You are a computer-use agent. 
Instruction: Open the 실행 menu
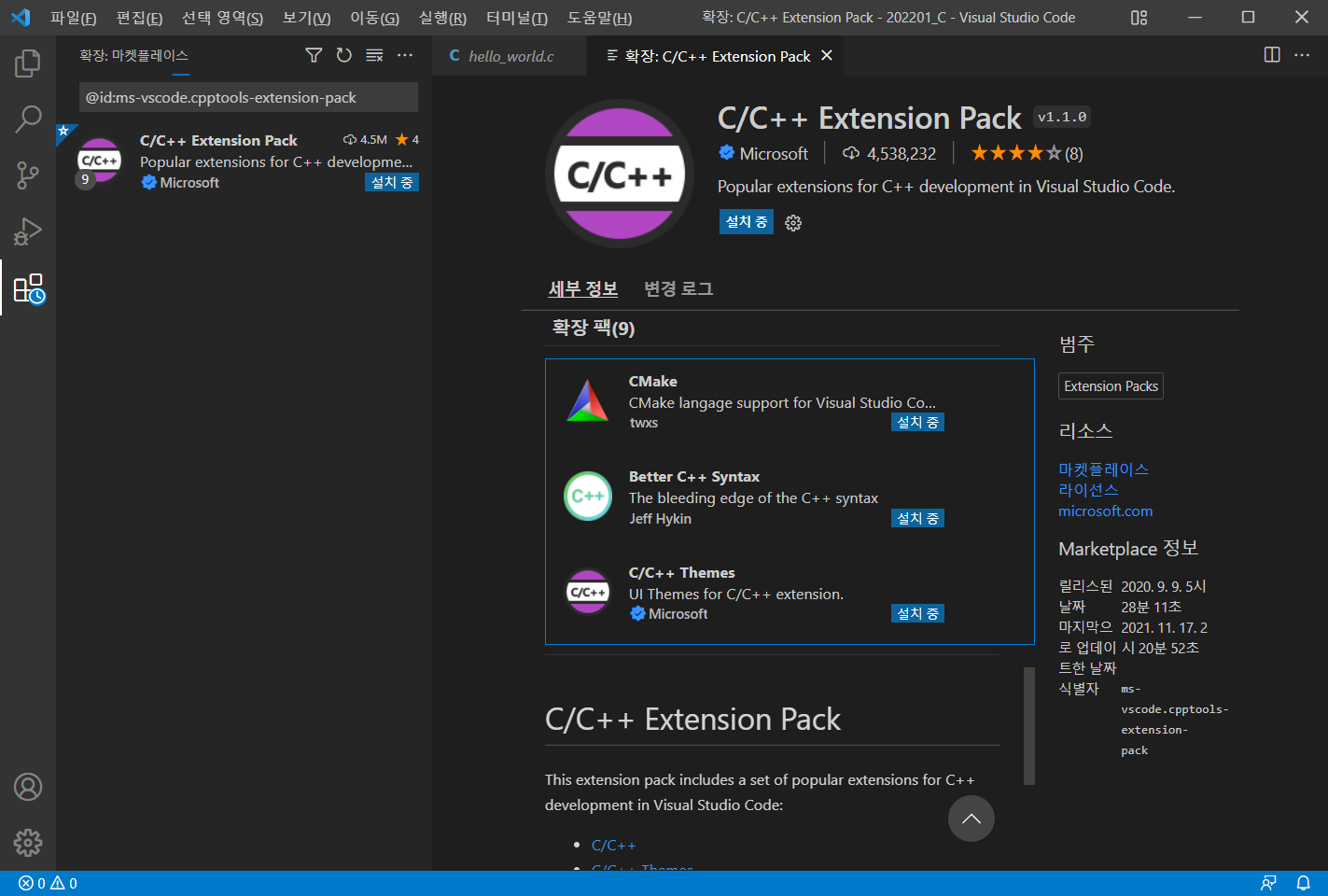pos(442,18)
